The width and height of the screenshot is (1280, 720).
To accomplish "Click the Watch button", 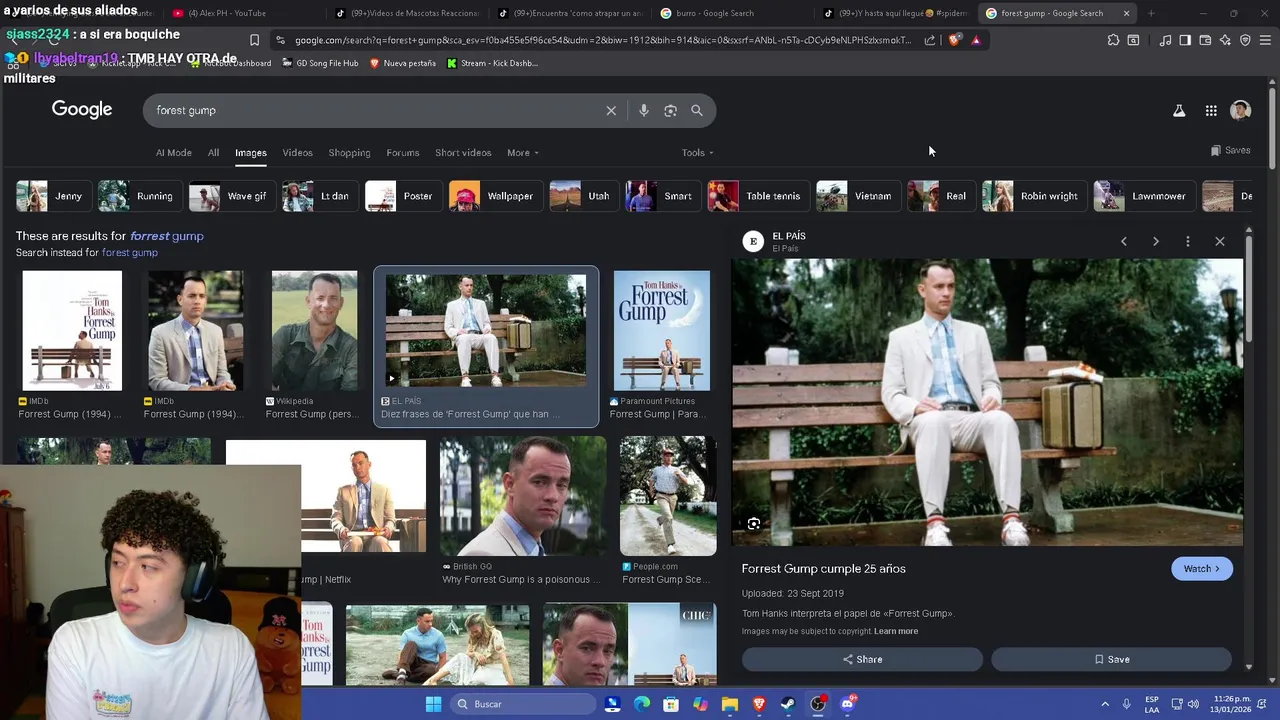I will coord(1202,569).
